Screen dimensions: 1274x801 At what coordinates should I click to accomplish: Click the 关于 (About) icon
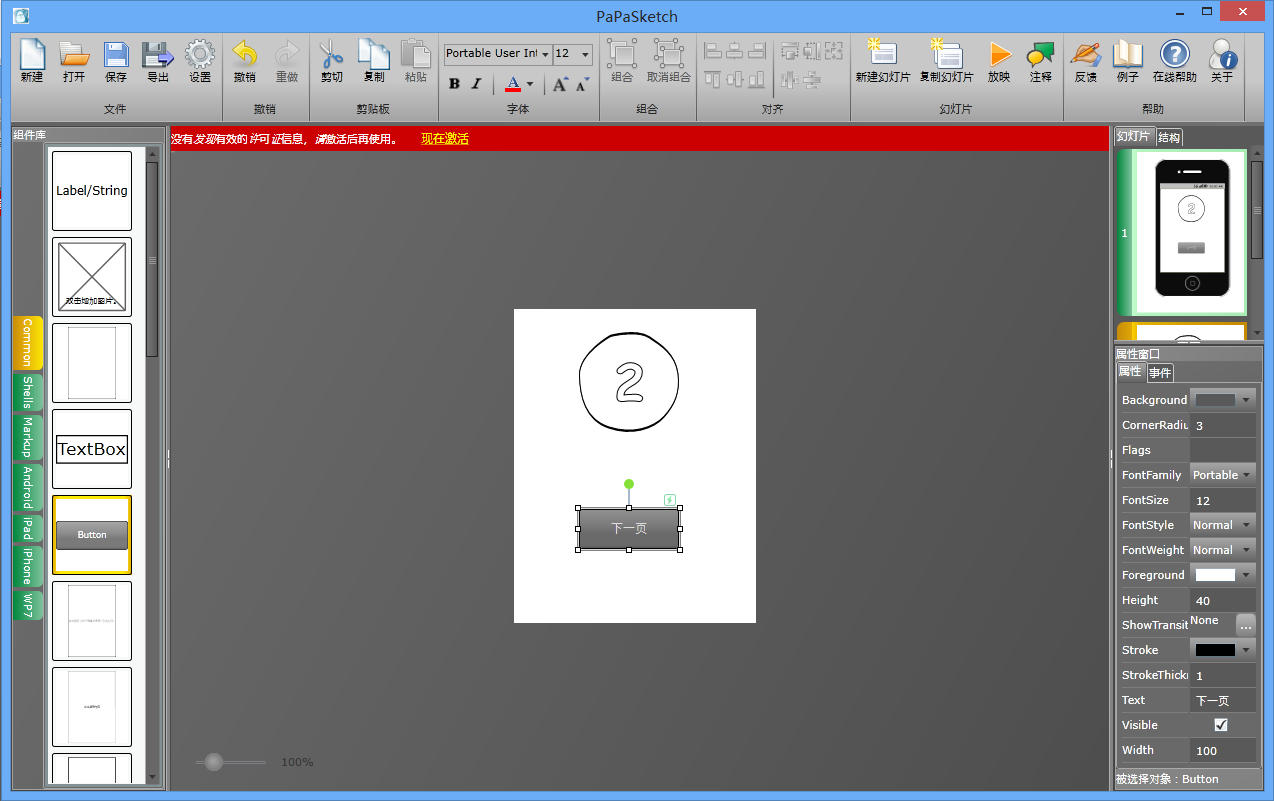(1222, 55)
